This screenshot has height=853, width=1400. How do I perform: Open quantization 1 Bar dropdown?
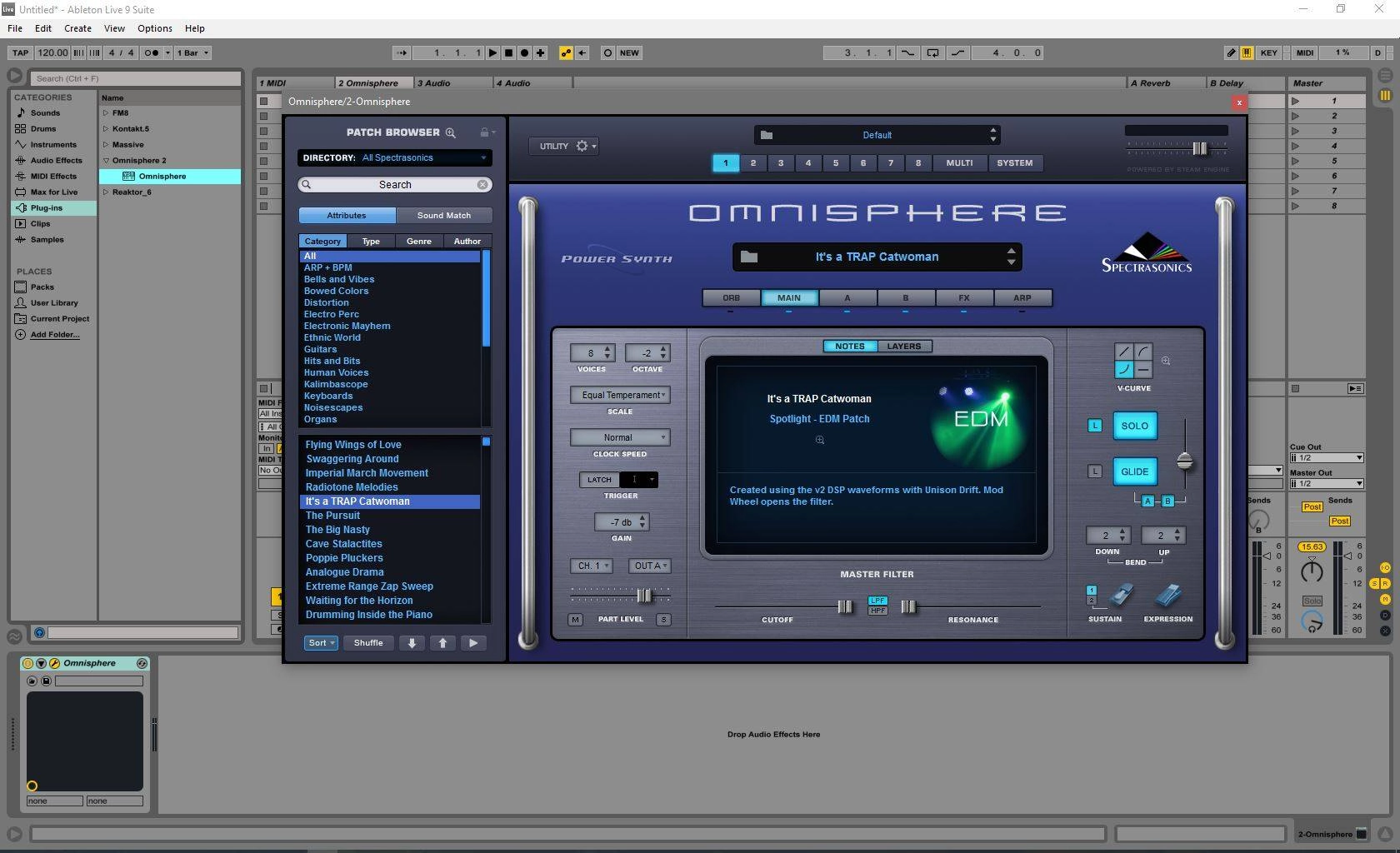[193, 52]
